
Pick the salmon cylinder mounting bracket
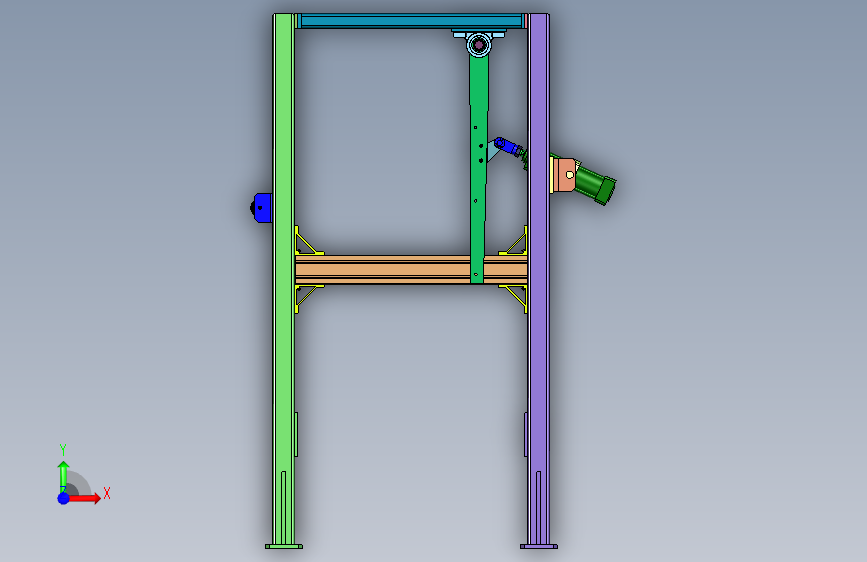[x=563, y=175]
